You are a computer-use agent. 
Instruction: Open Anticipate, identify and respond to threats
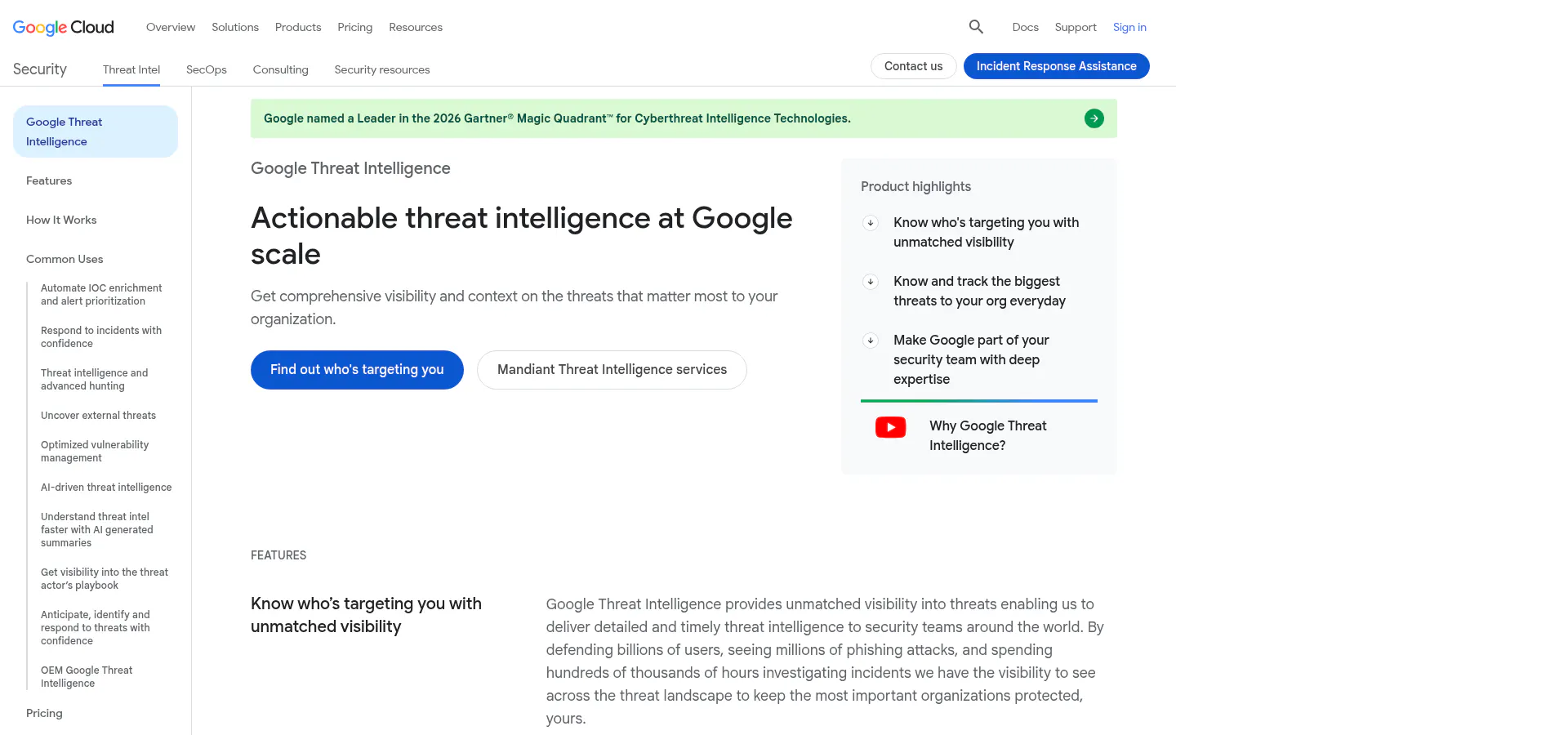(96, 628)
